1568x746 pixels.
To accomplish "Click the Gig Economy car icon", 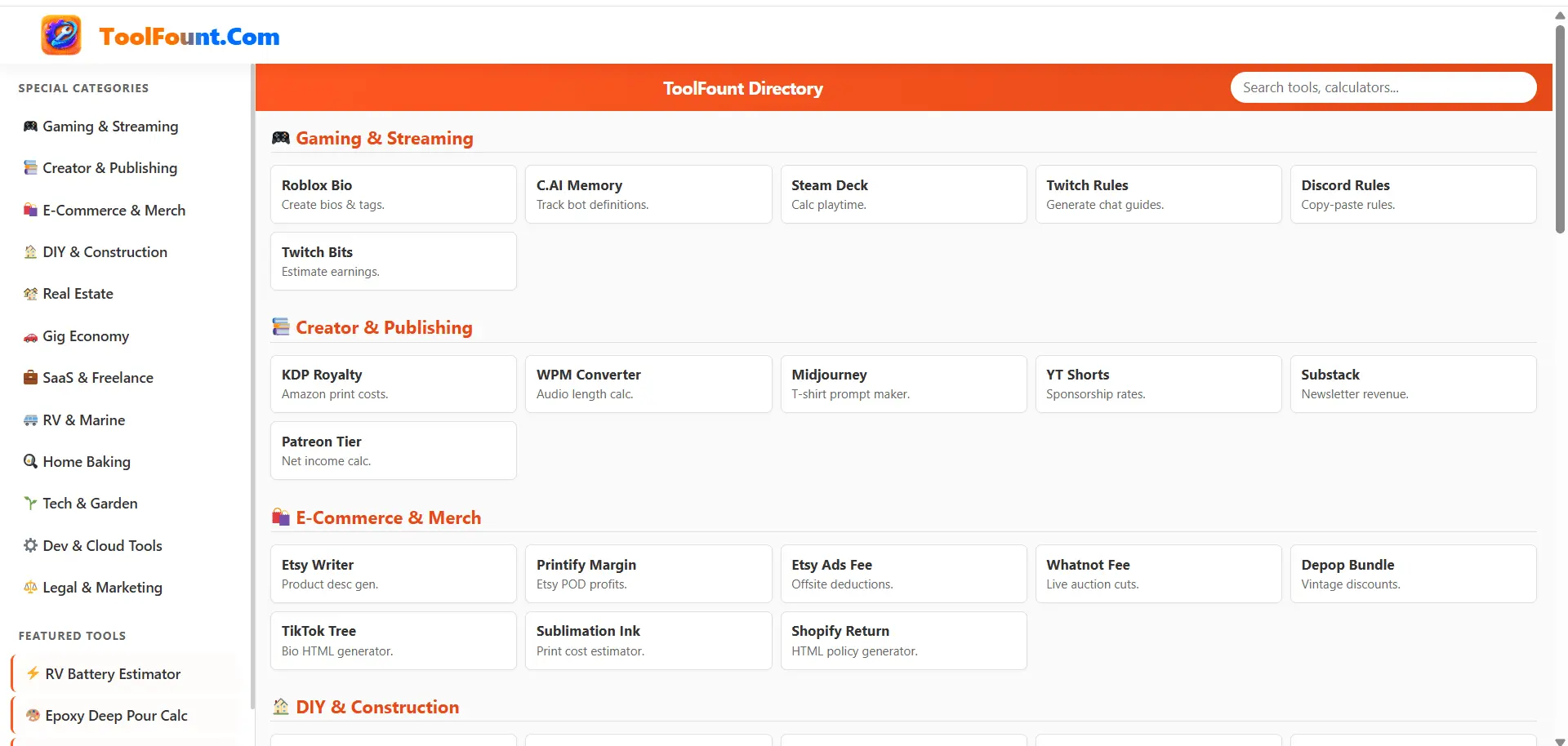I will tap(30, 336).
